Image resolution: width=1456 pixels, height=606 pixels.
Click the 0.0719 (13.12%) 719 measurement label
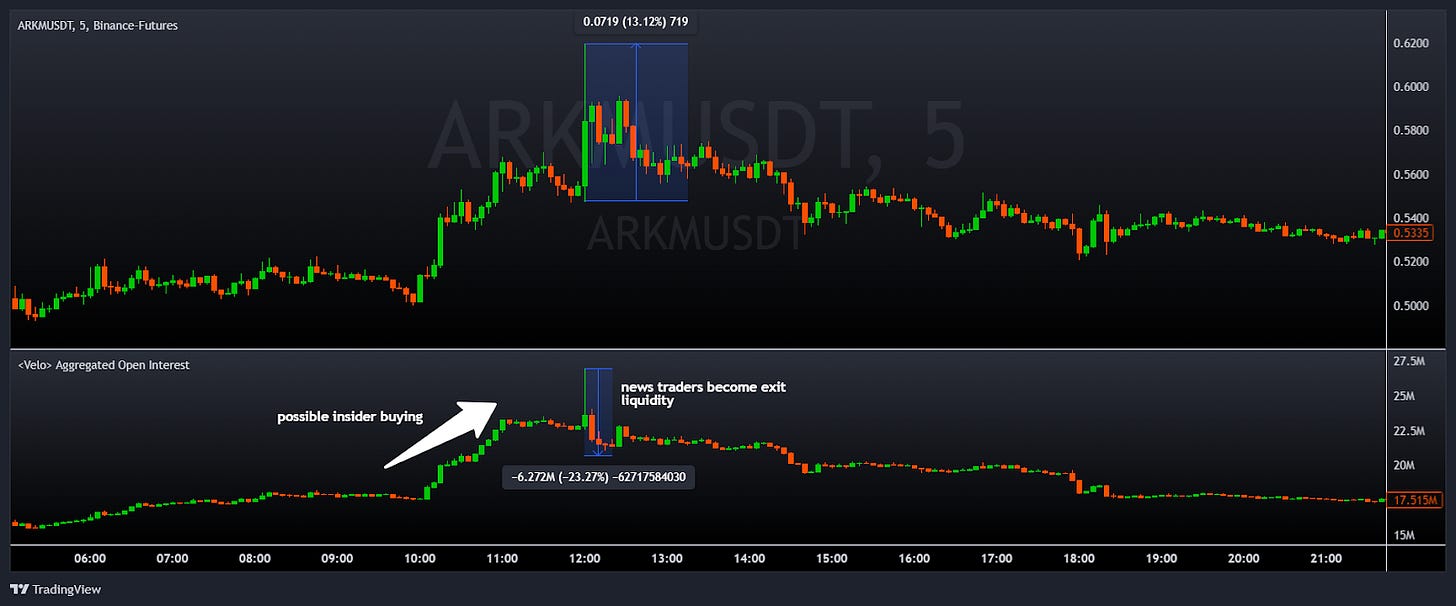pos(636,21)
